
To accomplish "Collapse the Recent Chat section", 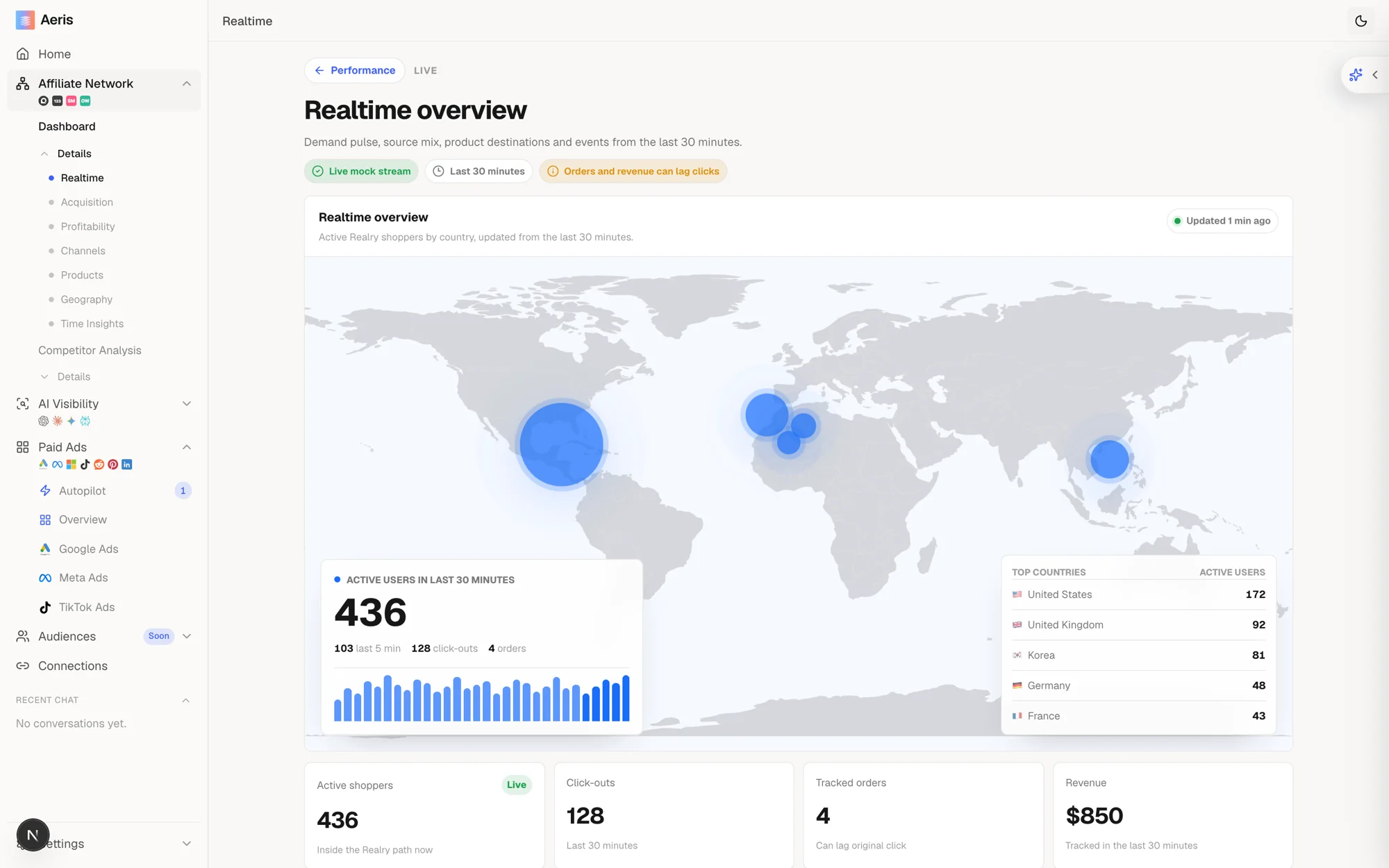I will click(x=185, y=700).
